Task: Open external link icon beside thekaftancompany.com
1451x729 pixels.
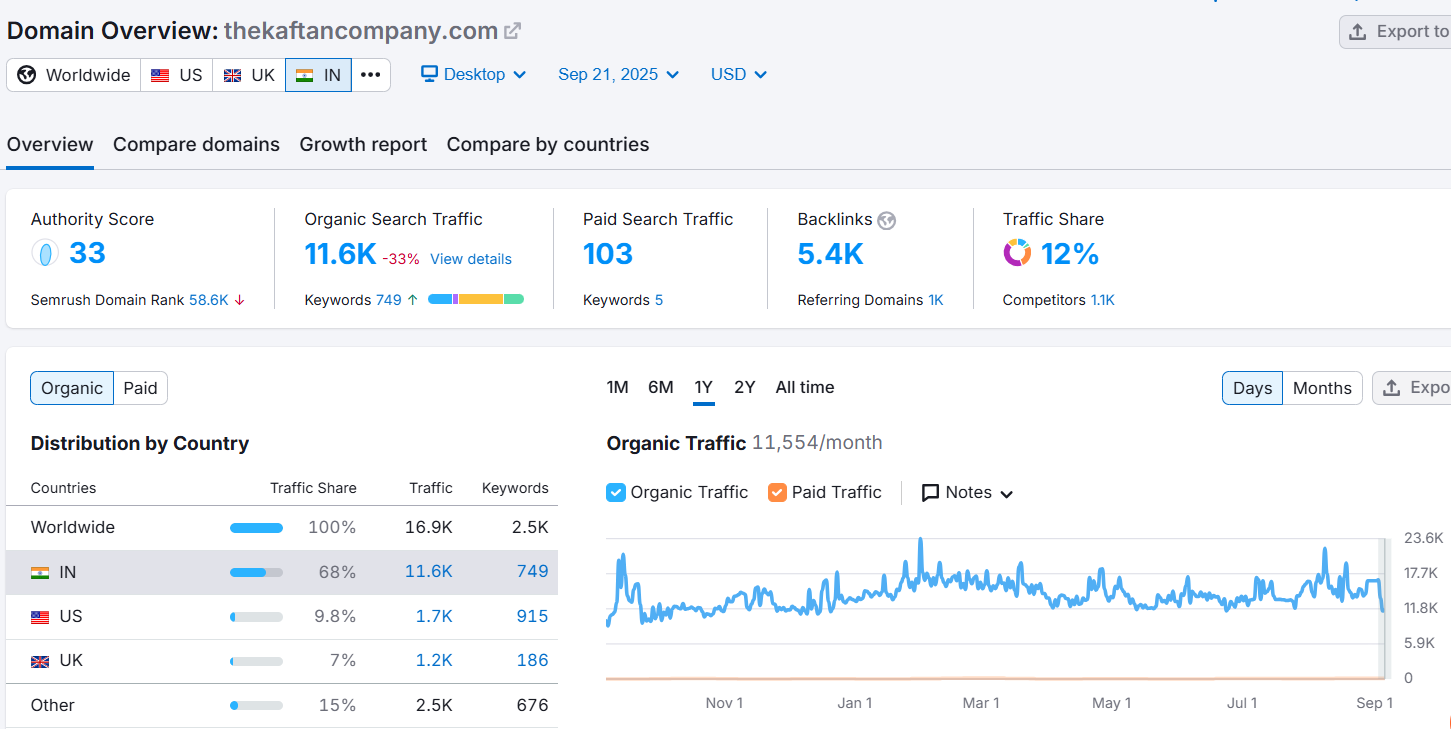Action: pyautogui.click(x=512, y=31)
